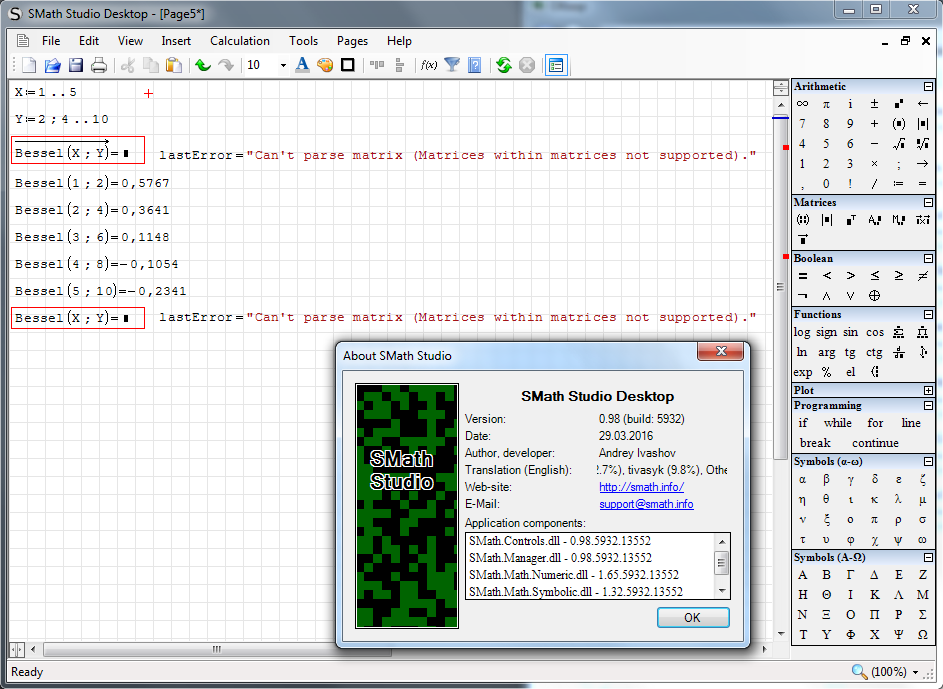Open the http://smath.info/ website link
Screen dimensions: 943x689
641,487
